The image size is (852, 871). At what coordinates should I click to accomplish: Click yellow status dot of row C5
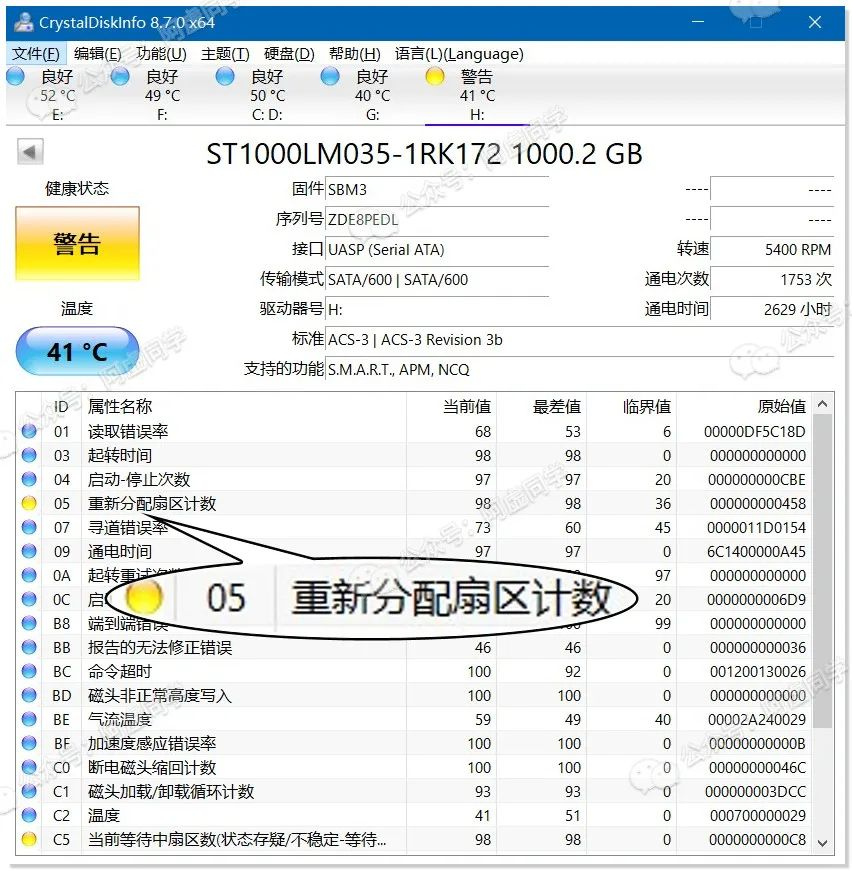(x=29, y=839)
